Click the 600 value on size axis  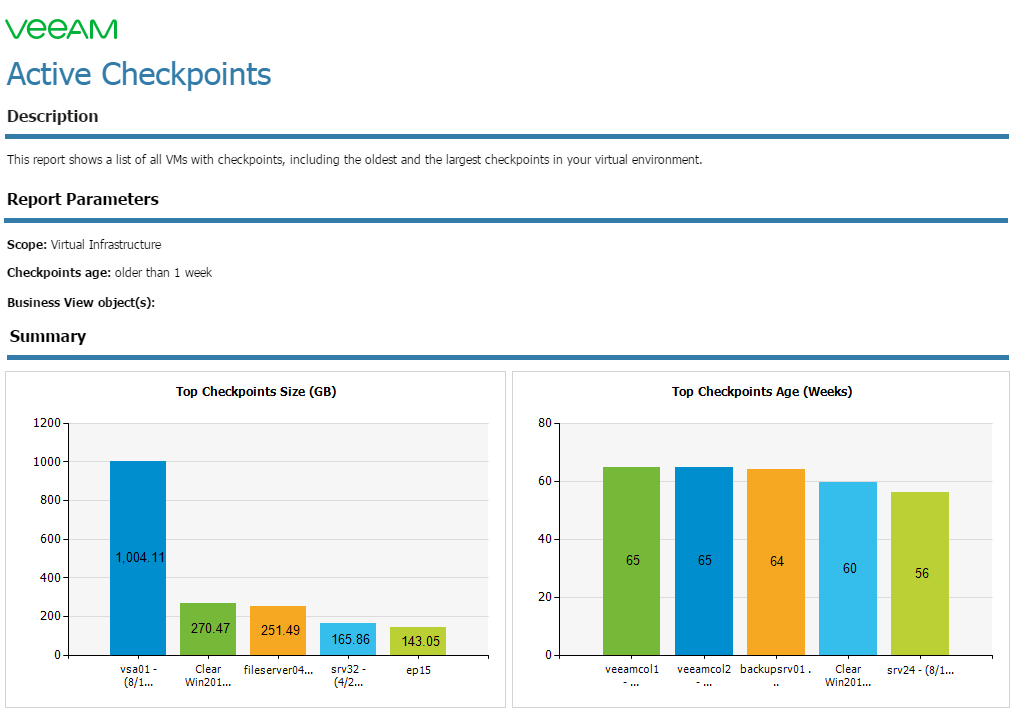coord(50,539)
